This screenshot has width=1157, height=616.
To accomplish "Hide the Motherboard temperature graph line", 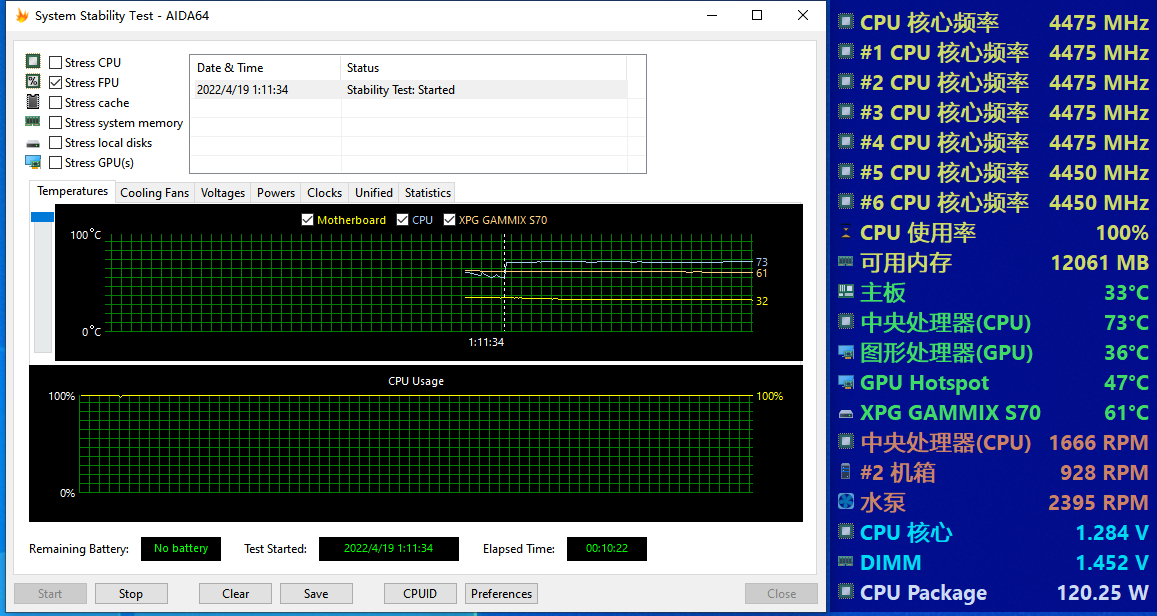I will pyautogui.click(x=308, y=220).
